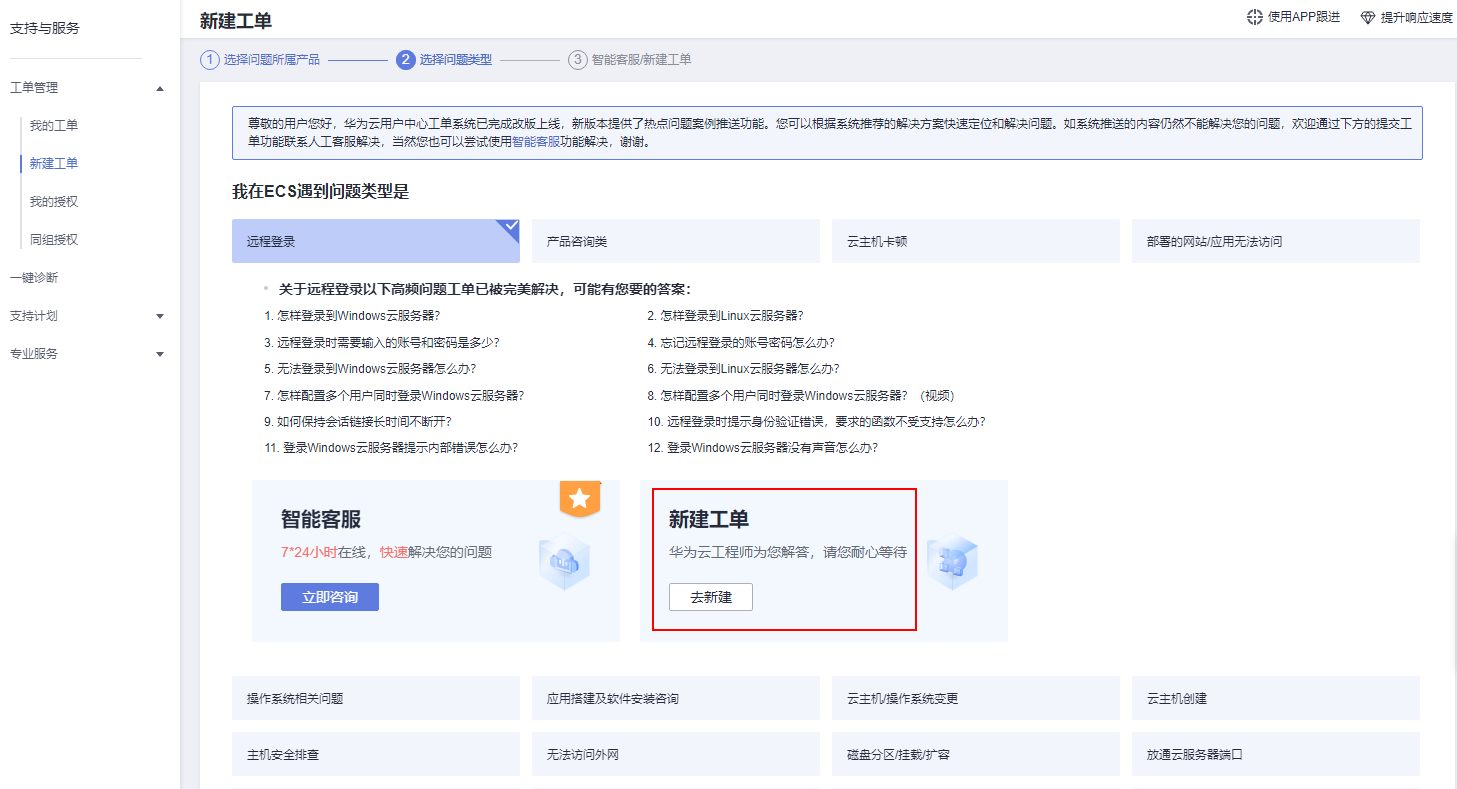Select 磁盘分区/挂载/扩容 problem type
1457x789 pixels.
click(x=976, y=754)
